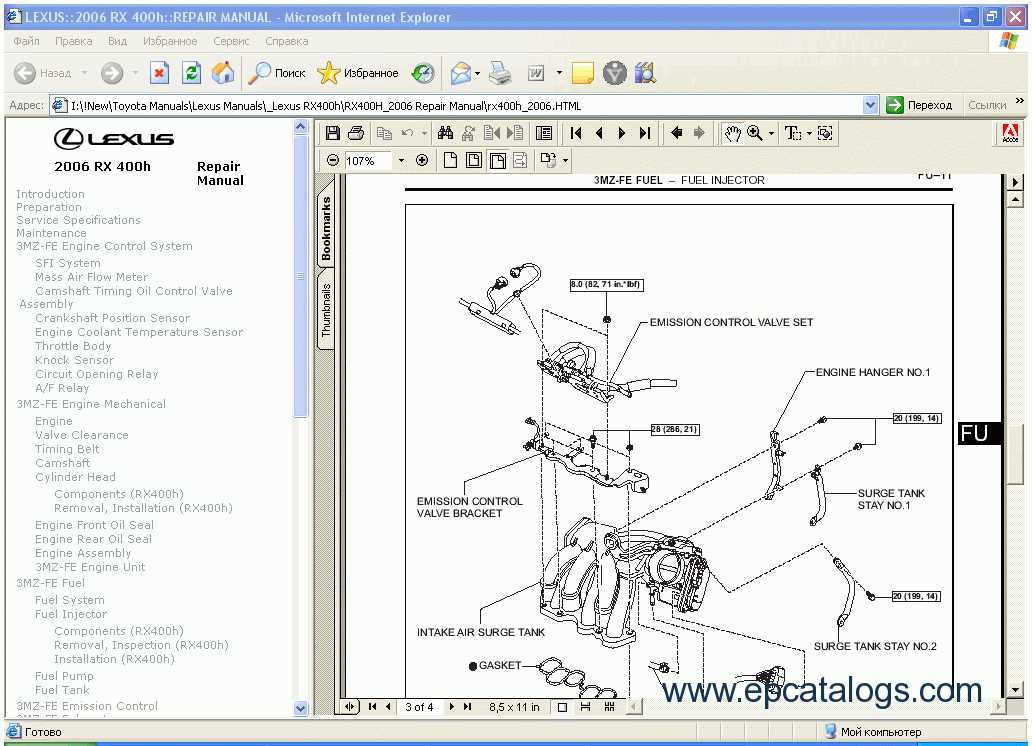Toggle navigation pane button in PDF status bar
Screen dimensions: 1032x746
[x=349, y=707]
